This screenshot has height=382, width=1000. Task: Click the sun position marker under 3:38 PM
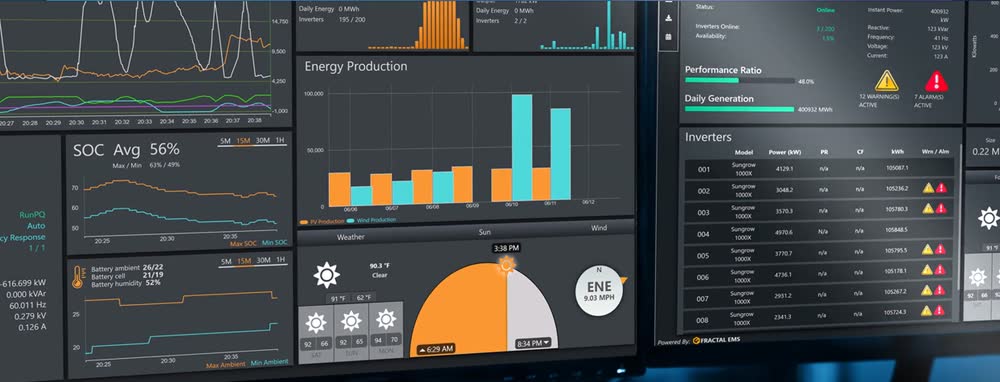tap(506, 264)
